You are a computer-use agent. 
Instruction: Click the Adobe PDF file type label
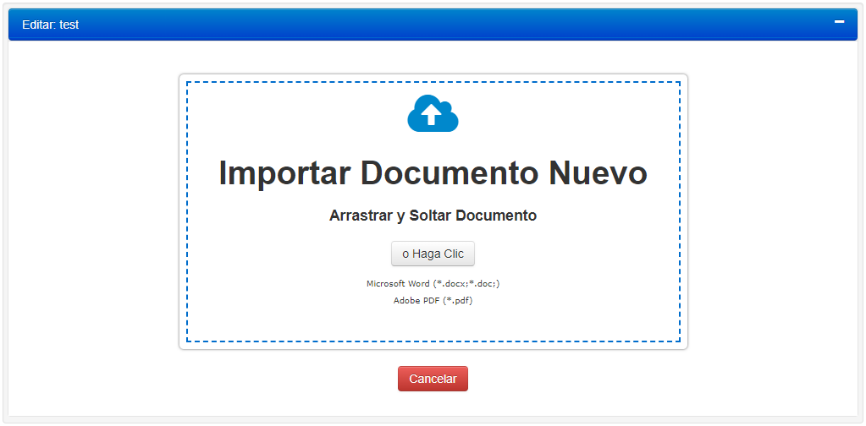[433, 301]
